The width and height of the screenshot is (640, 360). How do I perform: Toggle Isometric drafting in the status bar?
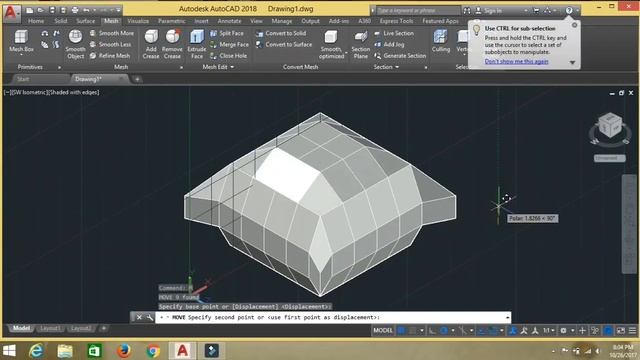462,330
